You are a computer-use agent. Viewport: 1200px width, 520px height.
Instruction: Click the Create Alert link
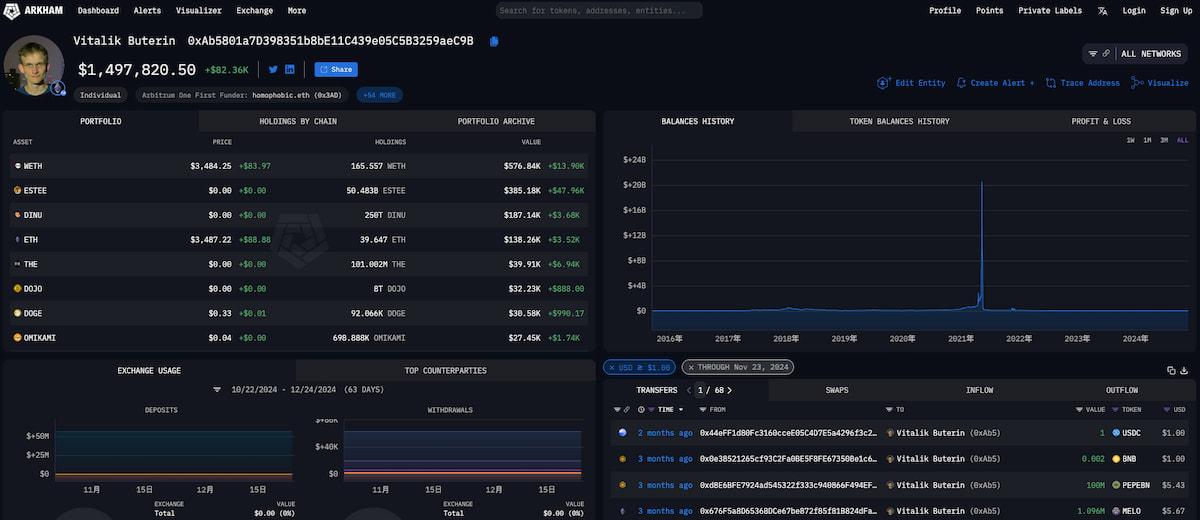996,83
